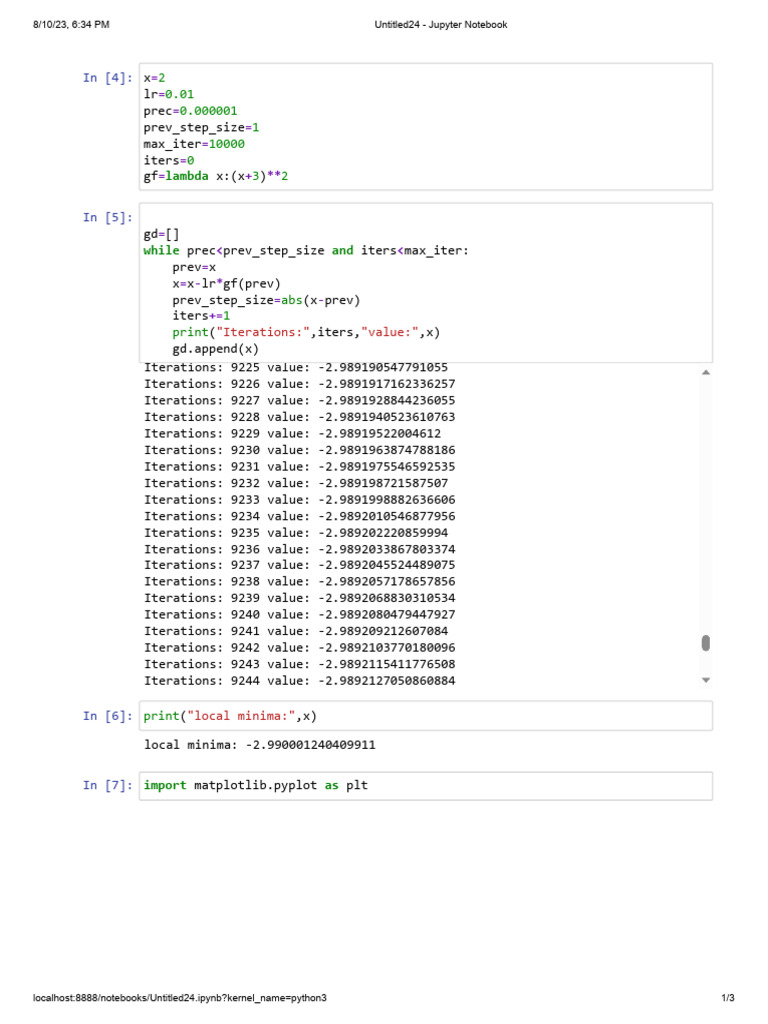
Task: Select the In [5]: prompt label
Action: coord(108,217)
